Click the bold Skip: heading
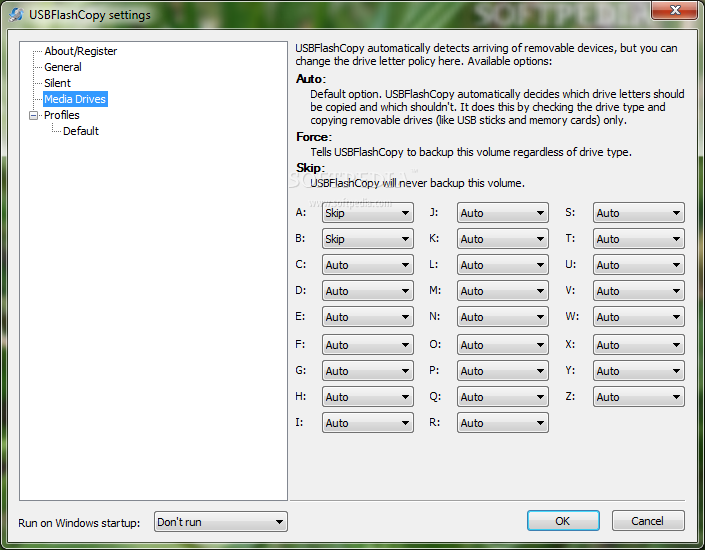Viewport: 705px width, 550px height. (x=310, y=168)
